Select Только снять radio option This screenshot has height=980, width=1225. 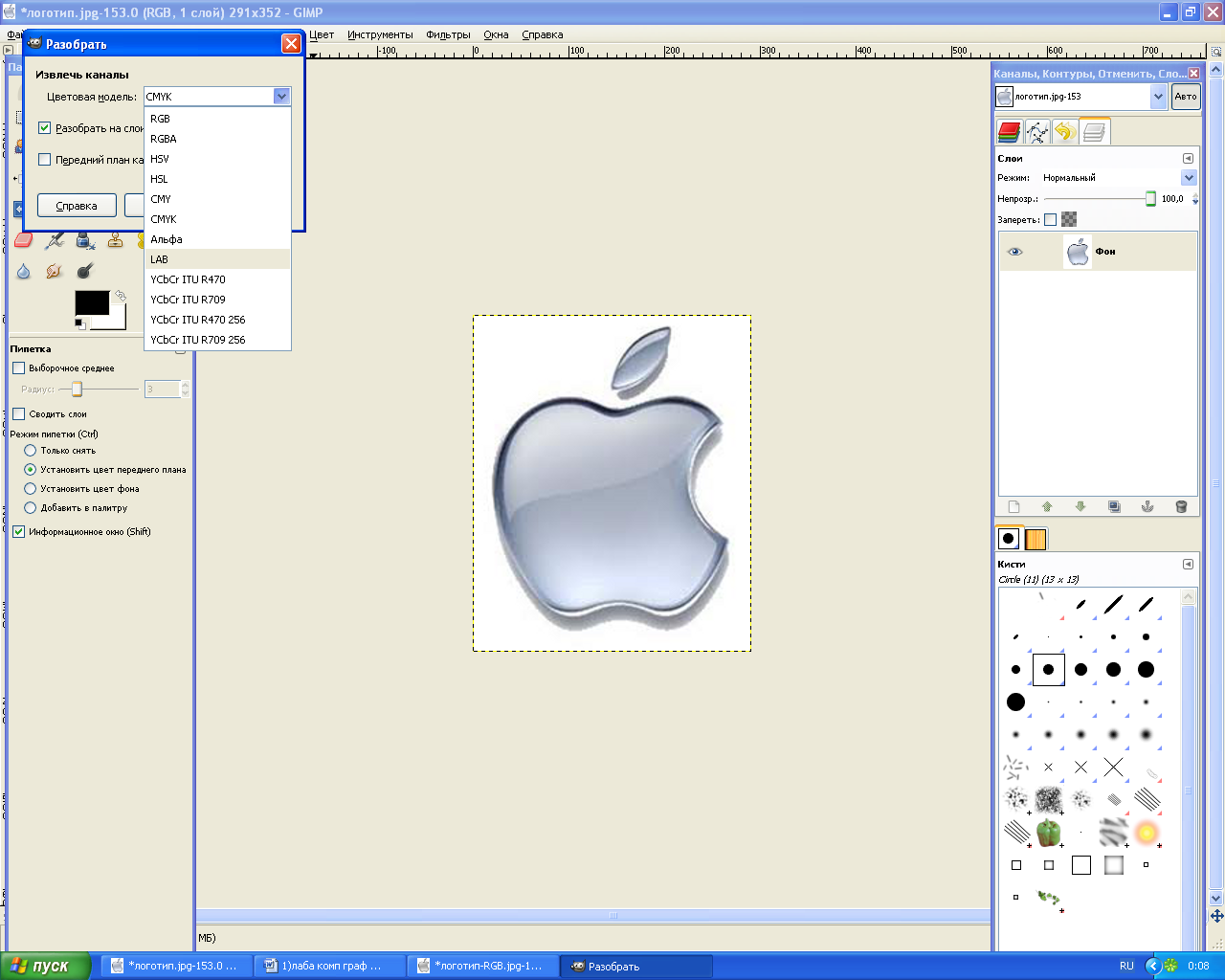point(30,451)
